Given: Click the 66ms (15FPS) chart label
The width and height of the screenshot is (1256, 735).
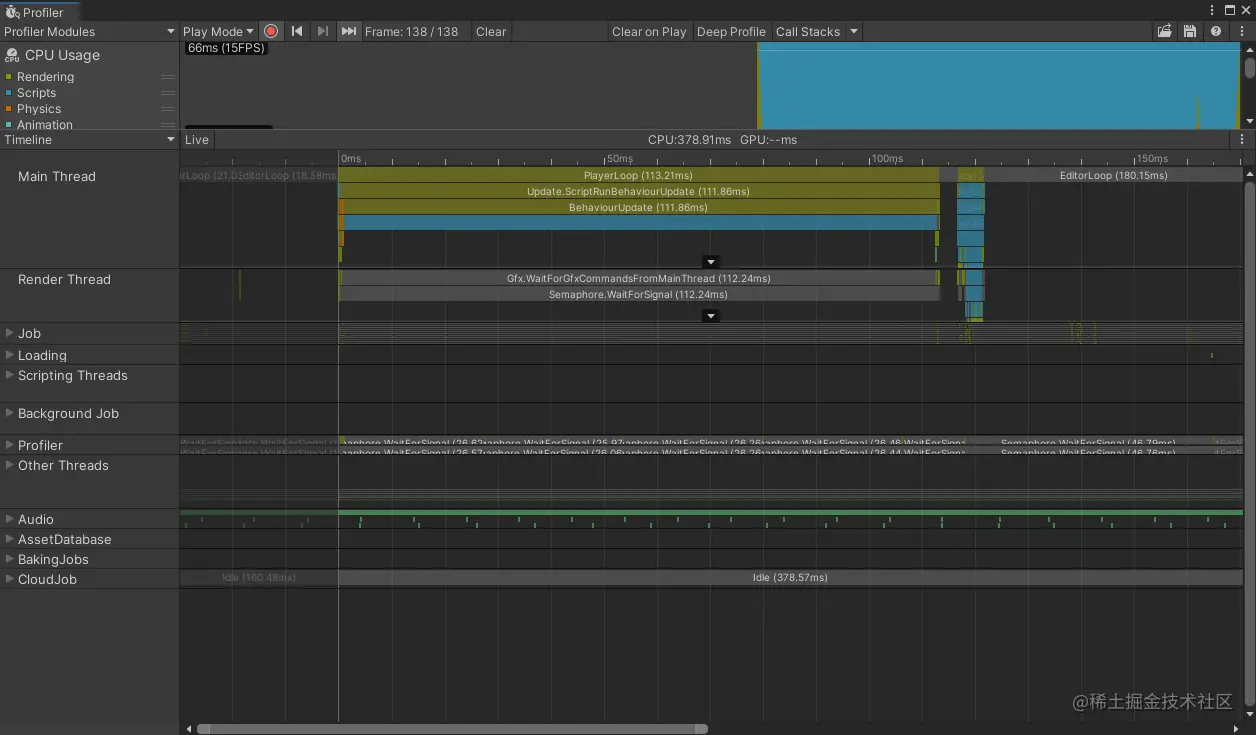Looking at the screenshot, I should point(226,48).
